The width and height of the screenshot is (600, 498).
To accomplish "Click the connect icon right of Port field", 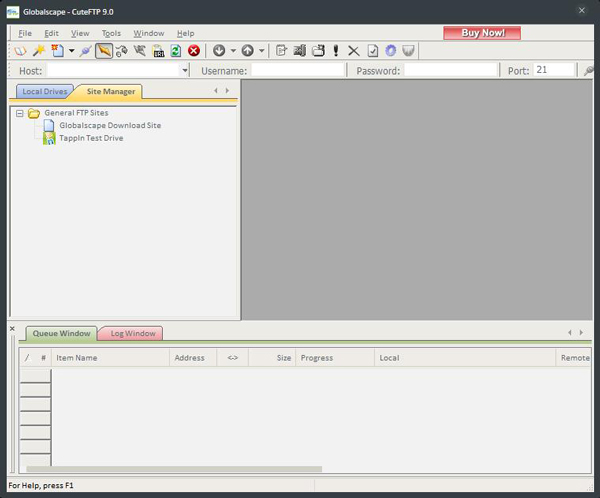I will tap(589, 70).
